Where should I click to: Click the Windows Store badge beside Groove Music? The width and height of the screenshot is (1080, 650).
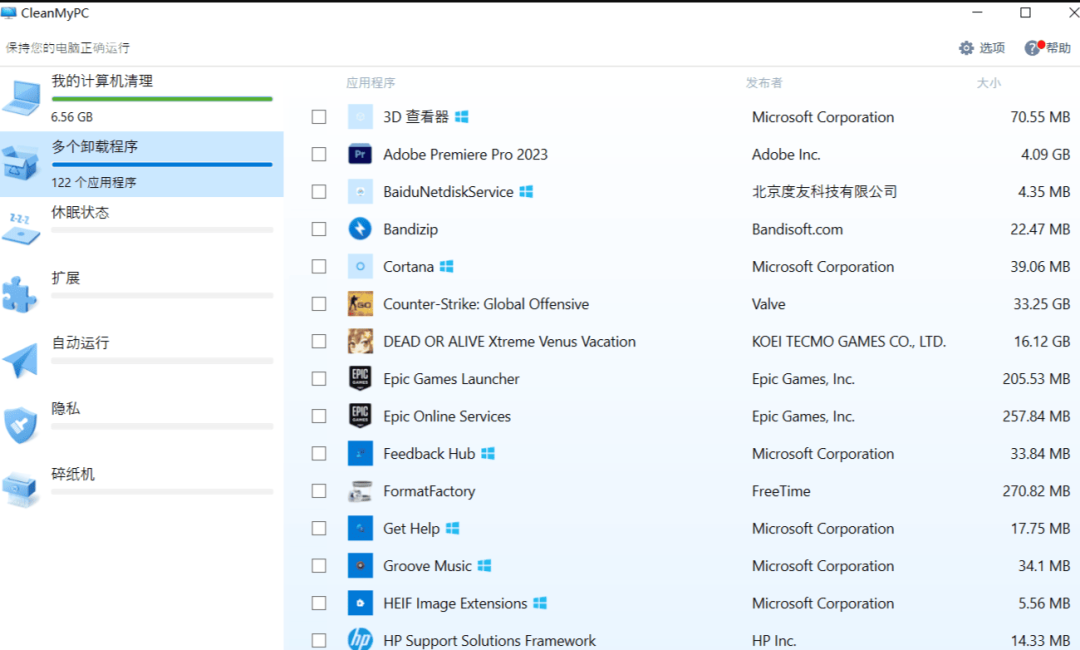click(x=484, y=565)
